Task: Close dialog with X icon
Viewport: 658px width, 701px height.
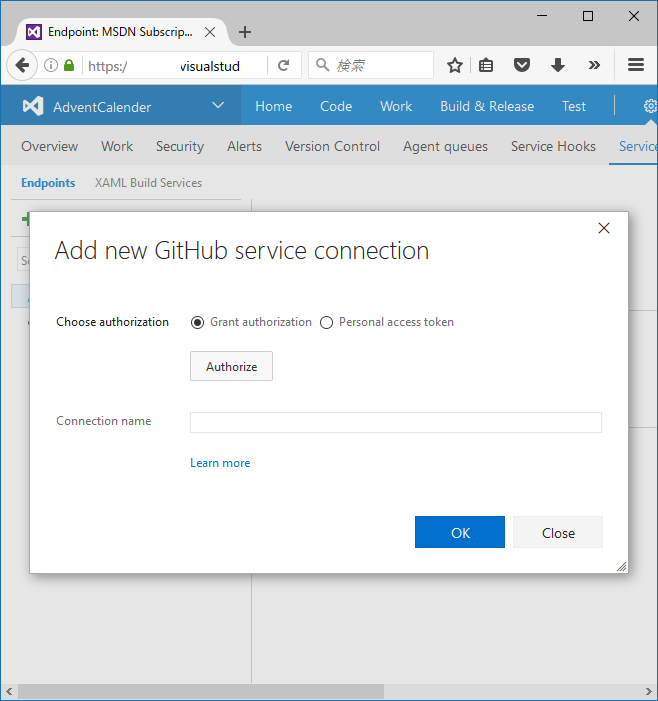Action: pyautogui.click(x=604, y=228)
